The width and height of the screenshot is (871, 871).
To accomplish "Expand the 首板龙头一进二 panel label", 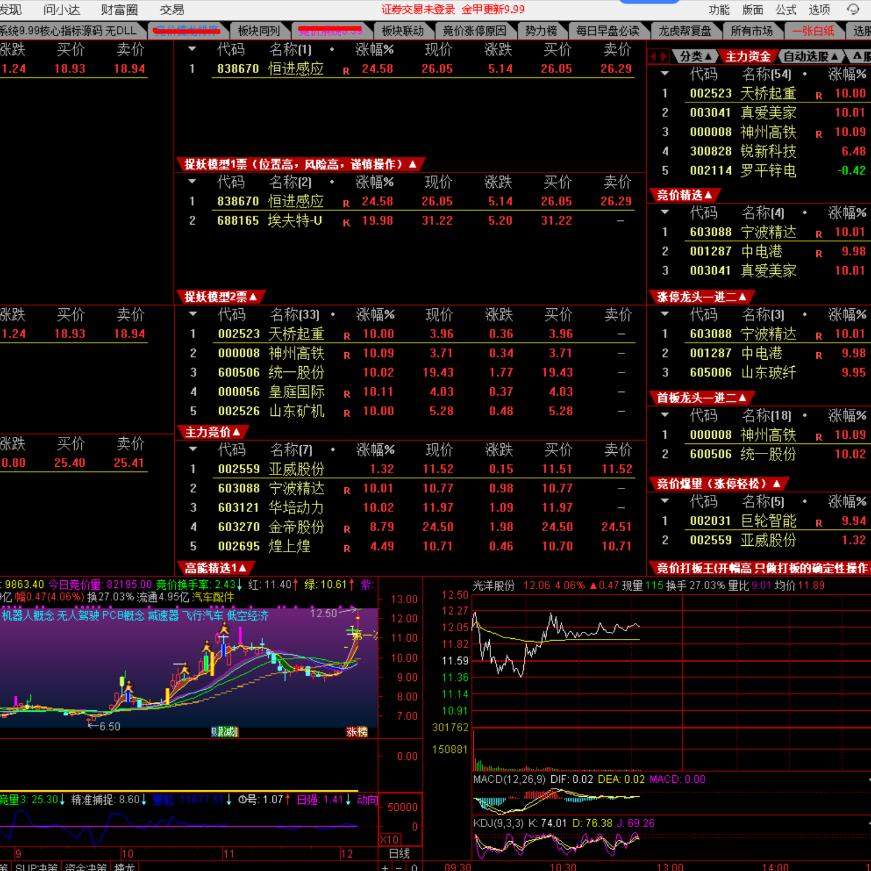I will [702, 398].
